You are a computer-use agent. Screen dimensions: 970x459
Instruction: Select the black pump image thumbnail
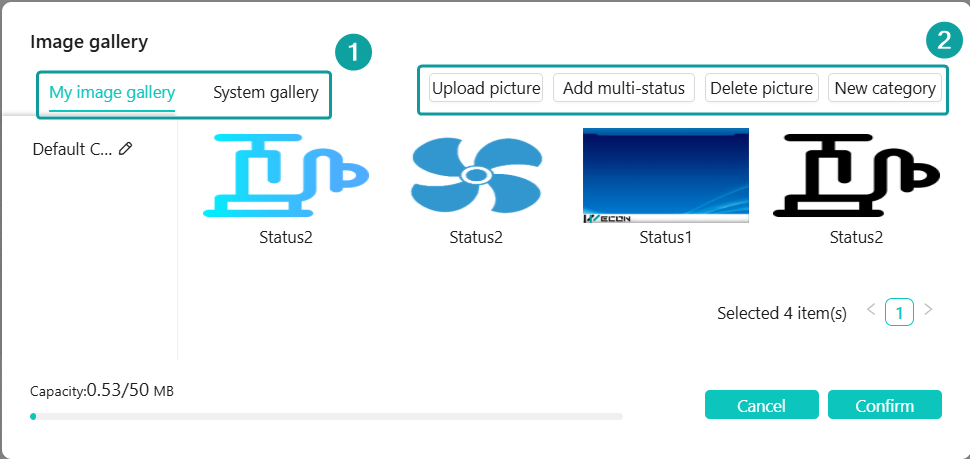click(856, 176)
